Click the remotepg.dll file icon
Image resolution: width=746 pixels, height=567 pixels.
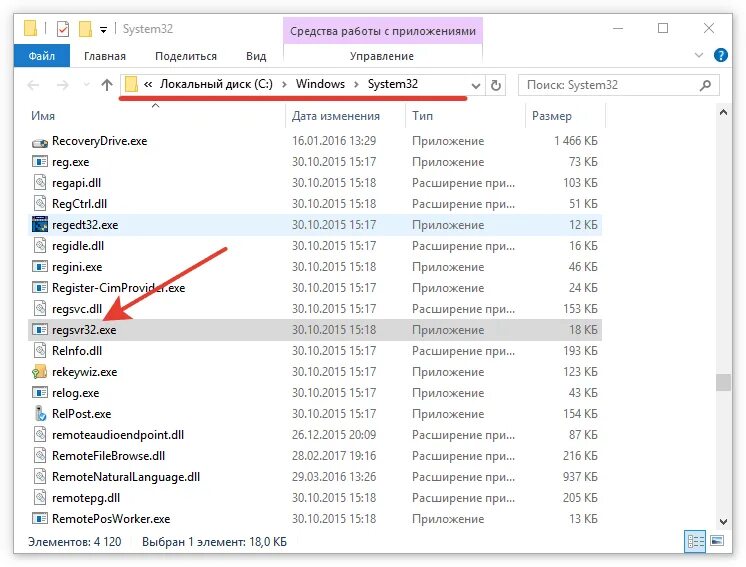pos(40,497)
